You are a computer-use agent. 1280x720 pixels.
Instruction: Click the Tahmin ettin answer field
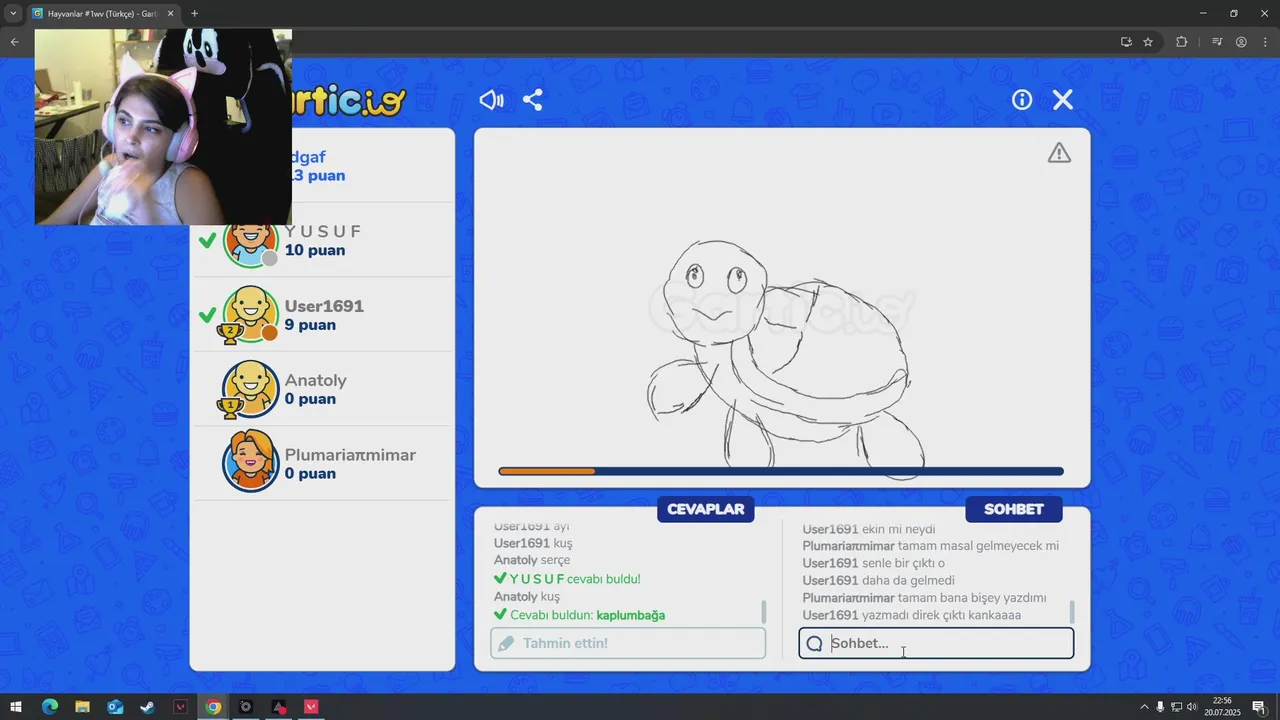point(628,643)
